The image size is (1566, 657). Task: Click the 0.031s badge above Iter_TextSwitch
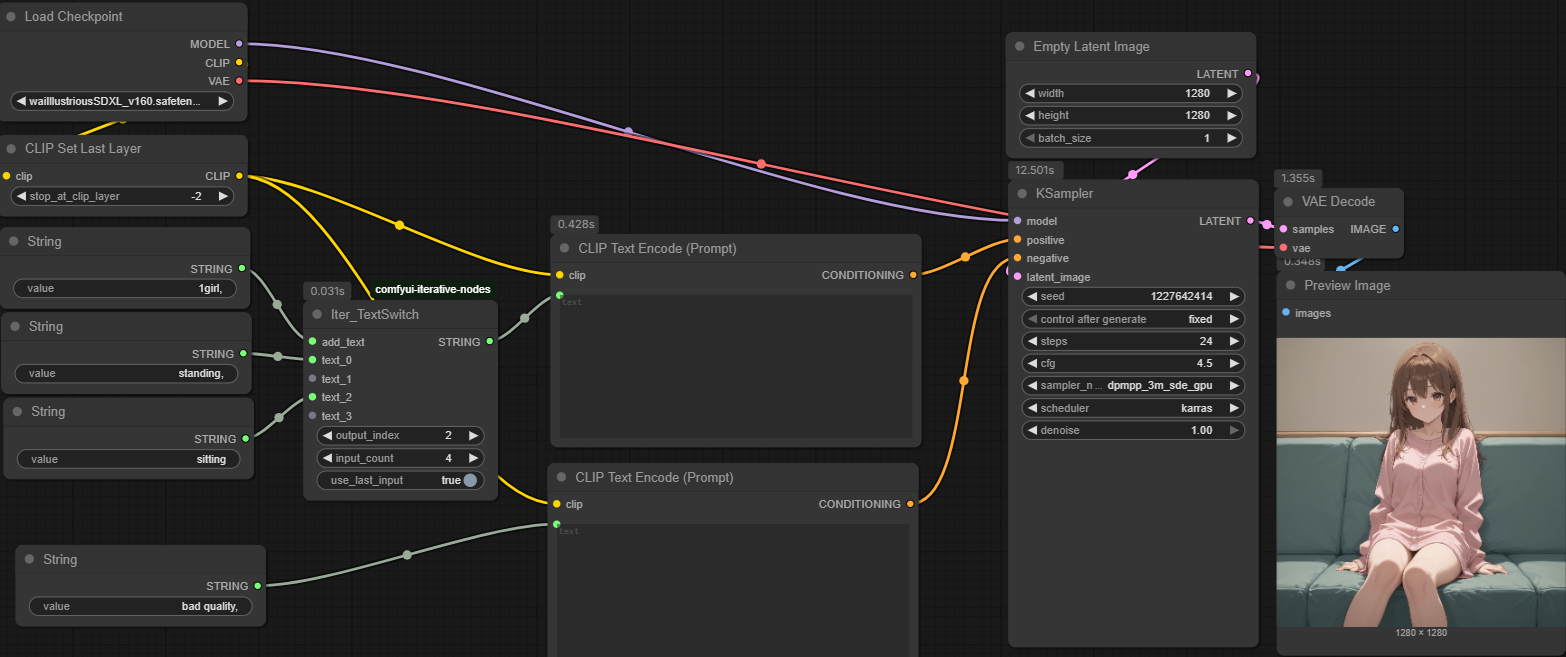[328, 291]
